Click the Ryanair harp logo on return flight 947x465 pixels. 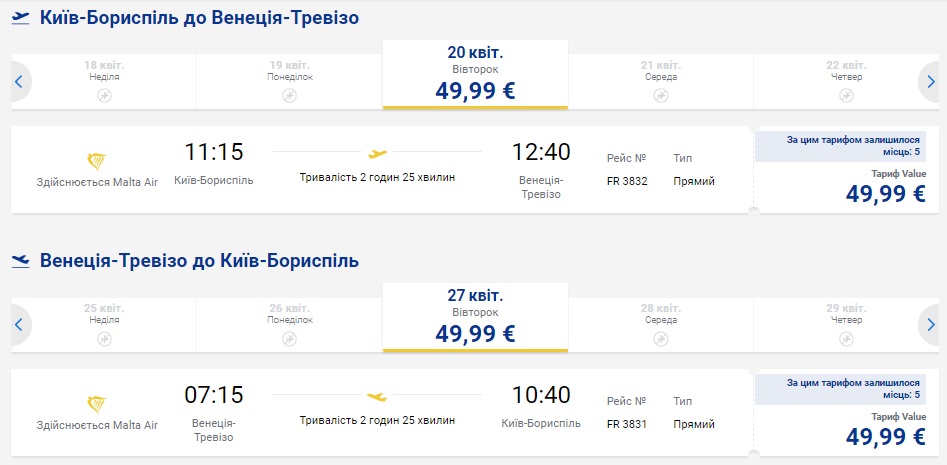pyautogui.click(x=97, y=403)
